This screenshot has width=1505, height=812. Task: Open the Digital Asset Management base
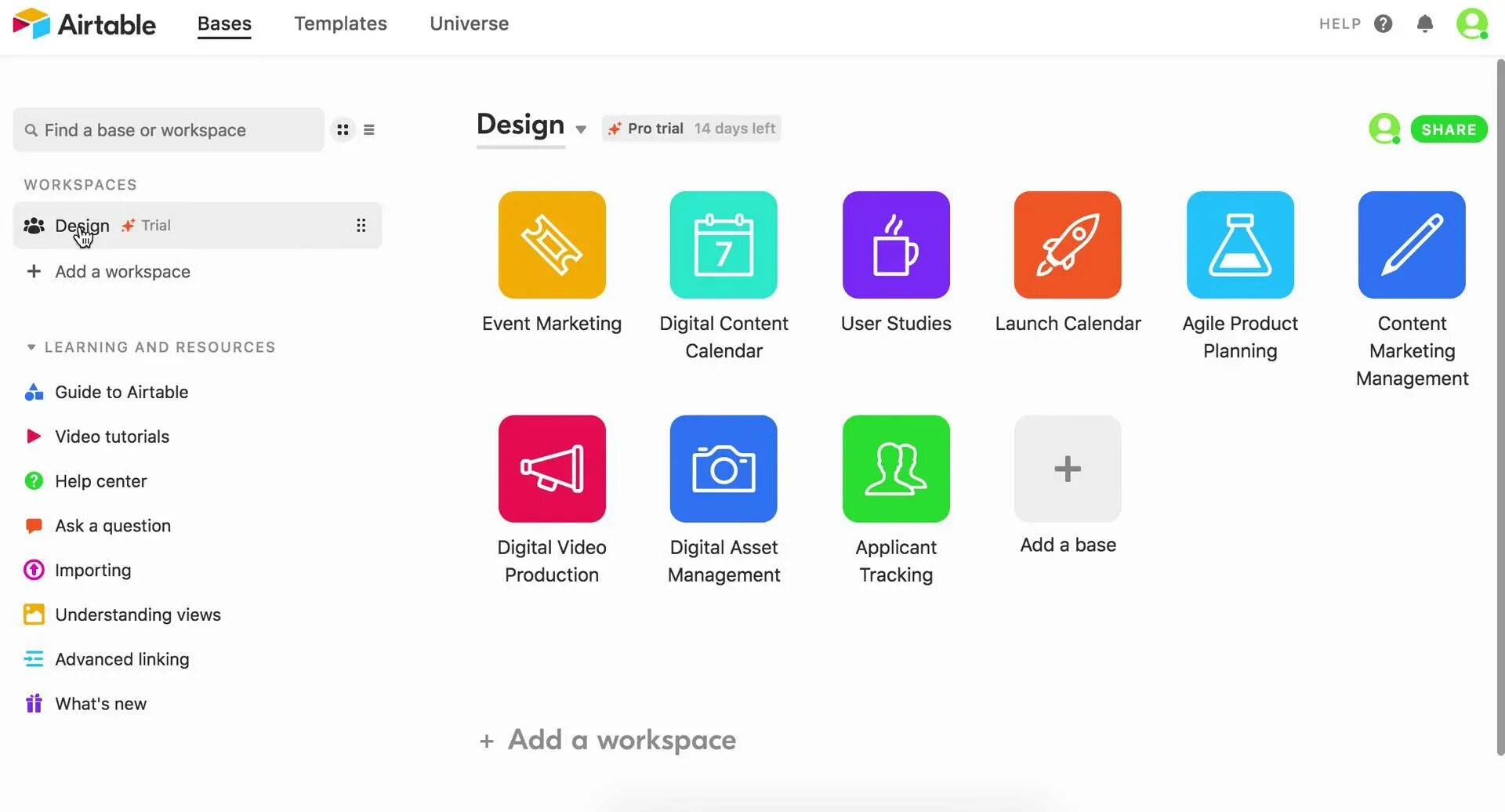pos(723,468)
